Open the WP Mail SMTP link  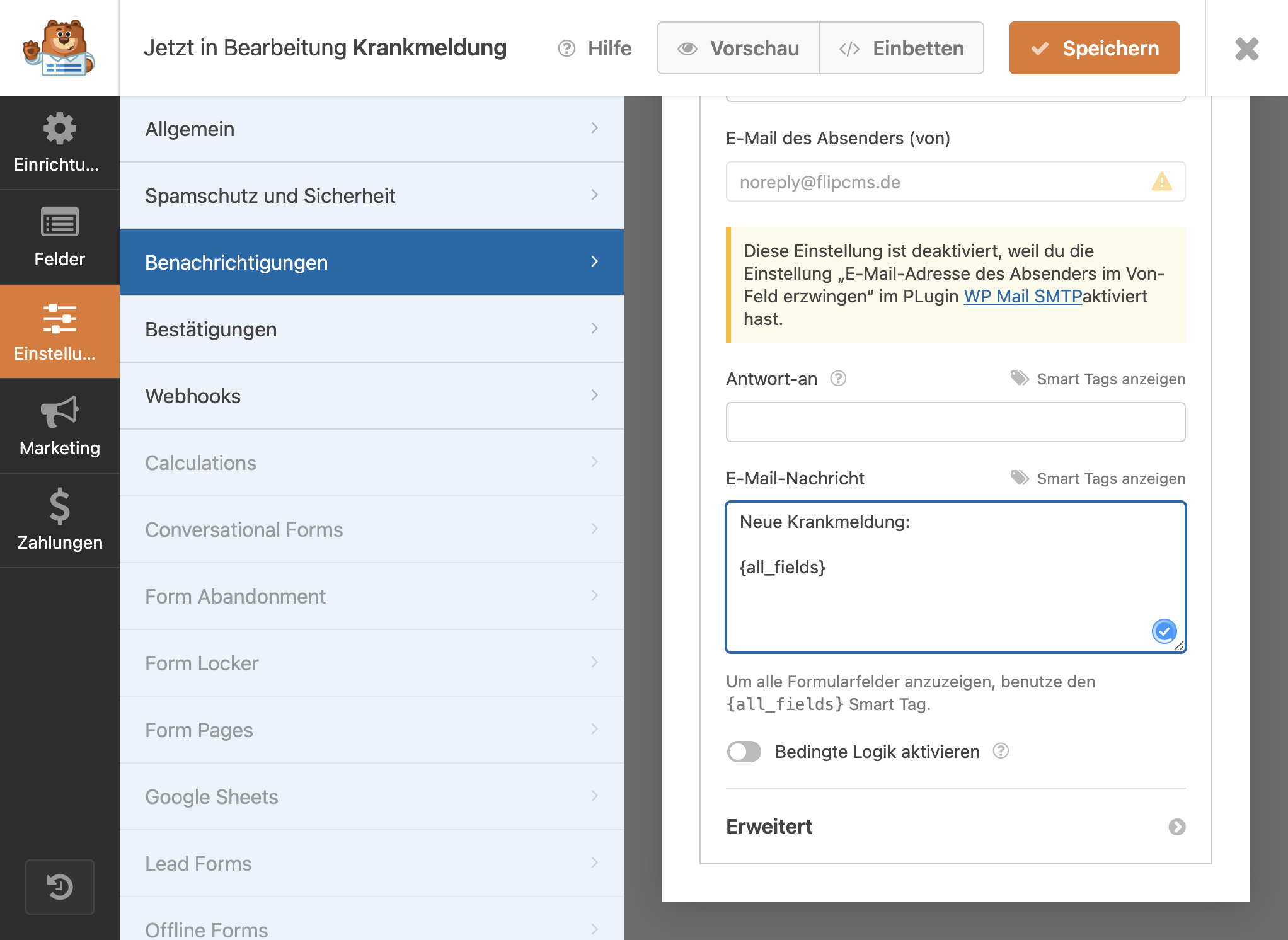(1023, 296)
